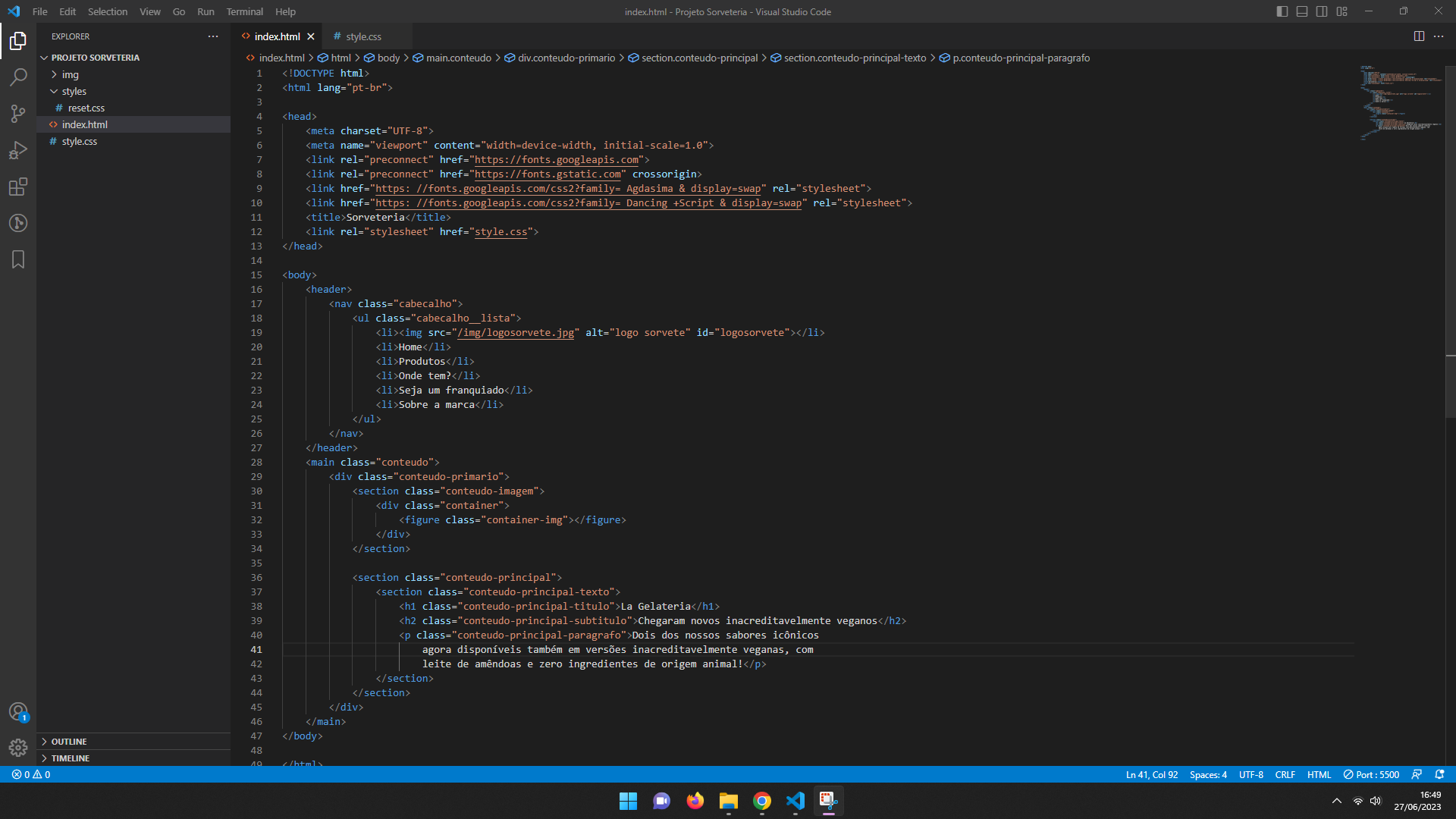Open Windows Start menu on taskbar
Image resolution: width=1456 pixels, height=819 pixels.
pyautogui.click(x=628, y=801)
